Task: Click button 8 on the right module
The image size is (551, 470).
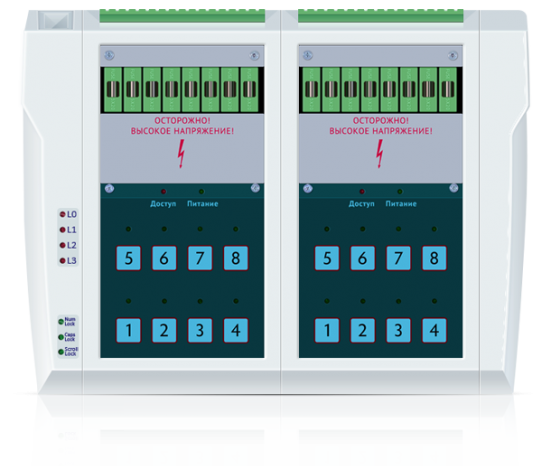Action: [434, 258]
